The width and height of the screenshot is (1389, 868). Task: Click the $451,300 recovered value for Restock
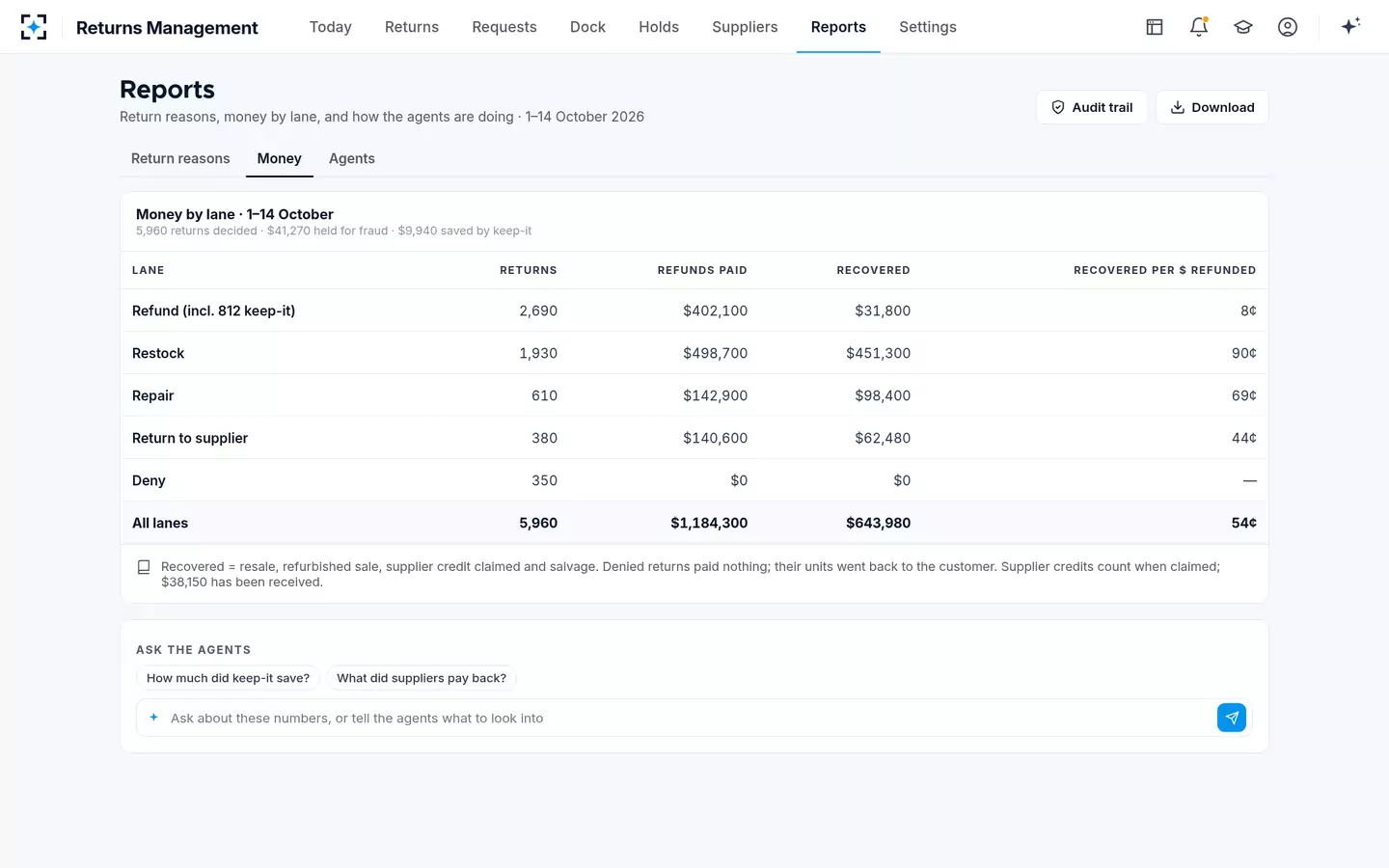[878, 353]
